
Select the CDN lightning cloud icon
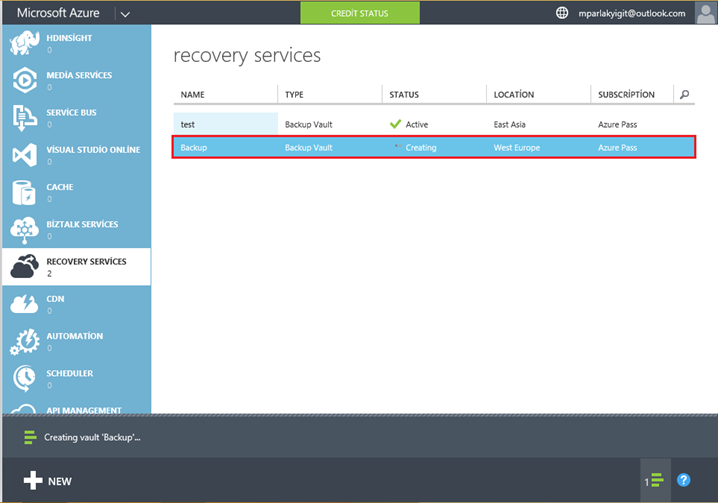(24, 304)
